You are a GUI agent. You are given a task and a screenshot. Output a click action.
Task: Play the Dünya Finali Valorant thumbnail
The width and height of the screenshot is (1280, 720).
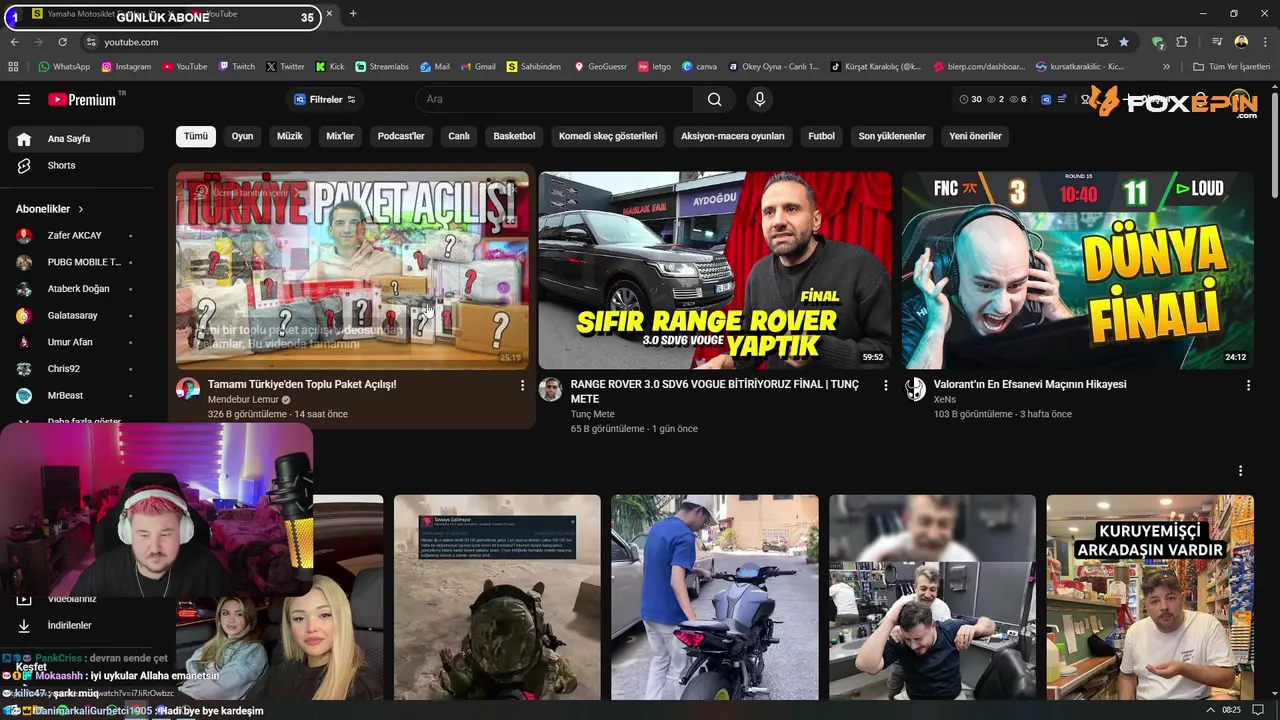click(x=1077, y=270)
